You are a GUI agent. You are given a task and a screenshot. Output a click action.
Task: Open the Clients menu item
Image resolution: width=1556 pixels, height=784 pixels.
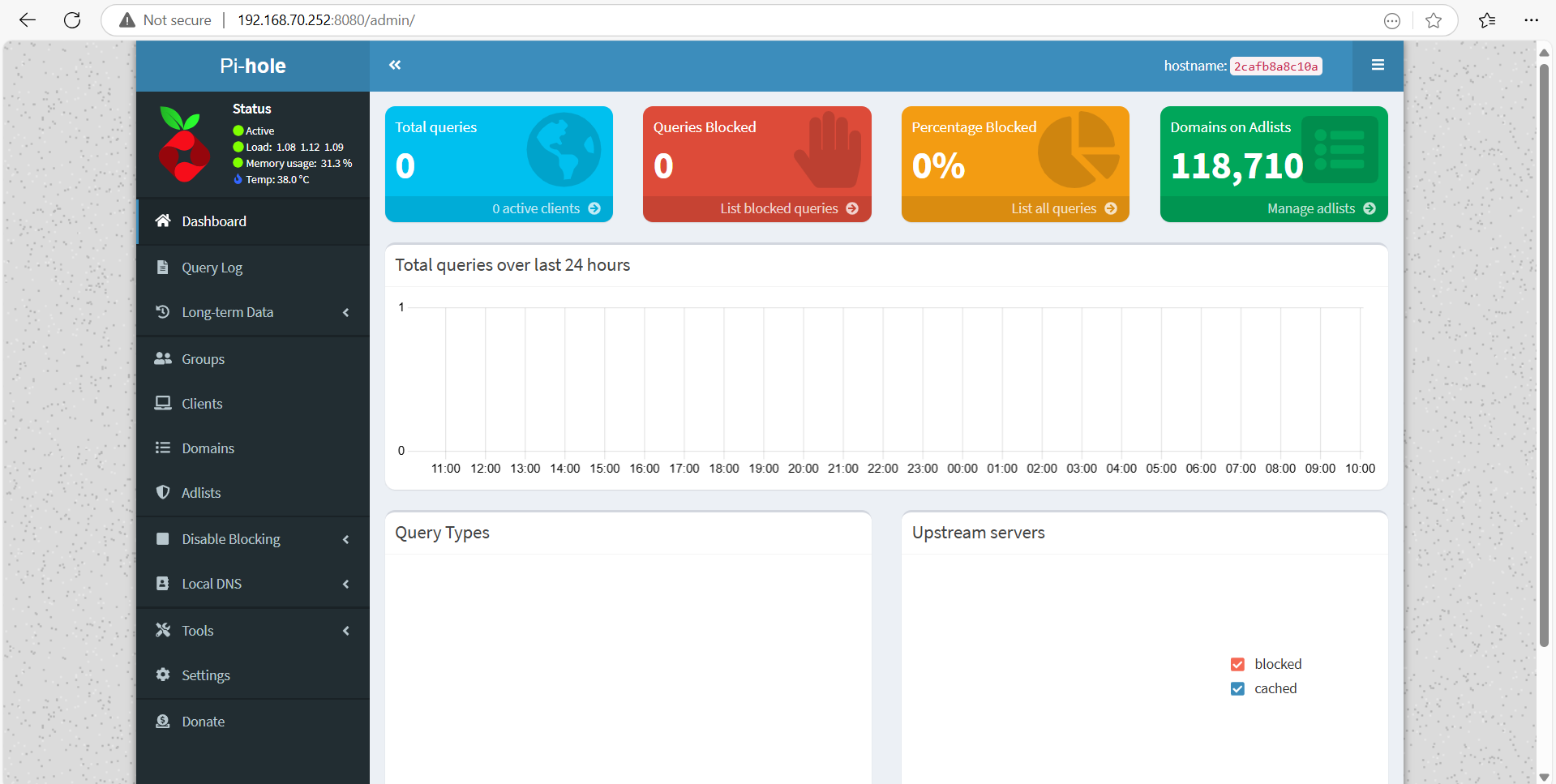coord(202,404)
